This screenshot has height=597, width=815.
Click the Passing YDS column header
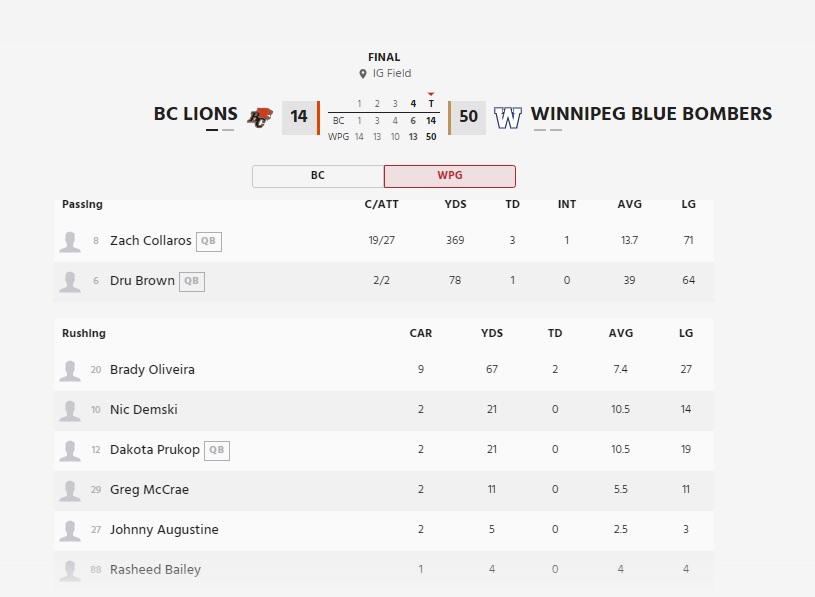point(455,204)
